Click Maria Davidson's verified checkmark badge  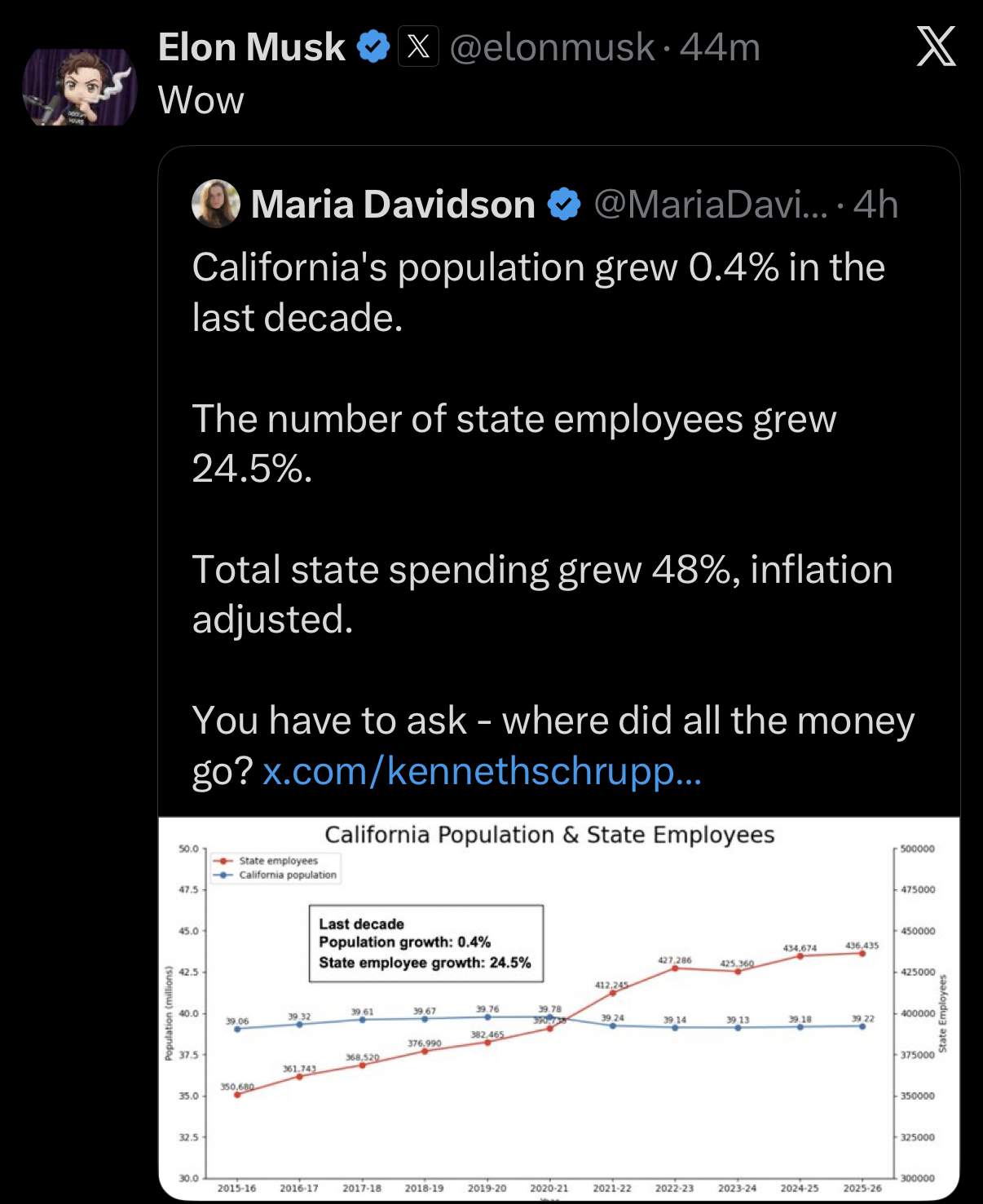click(563, 204)
